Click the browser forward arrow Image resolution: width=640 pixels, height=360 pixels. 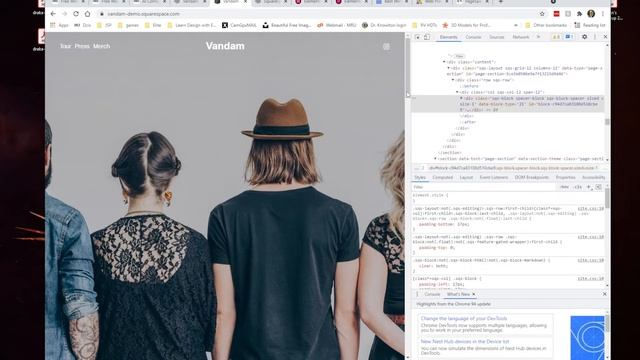pos(64,14)
